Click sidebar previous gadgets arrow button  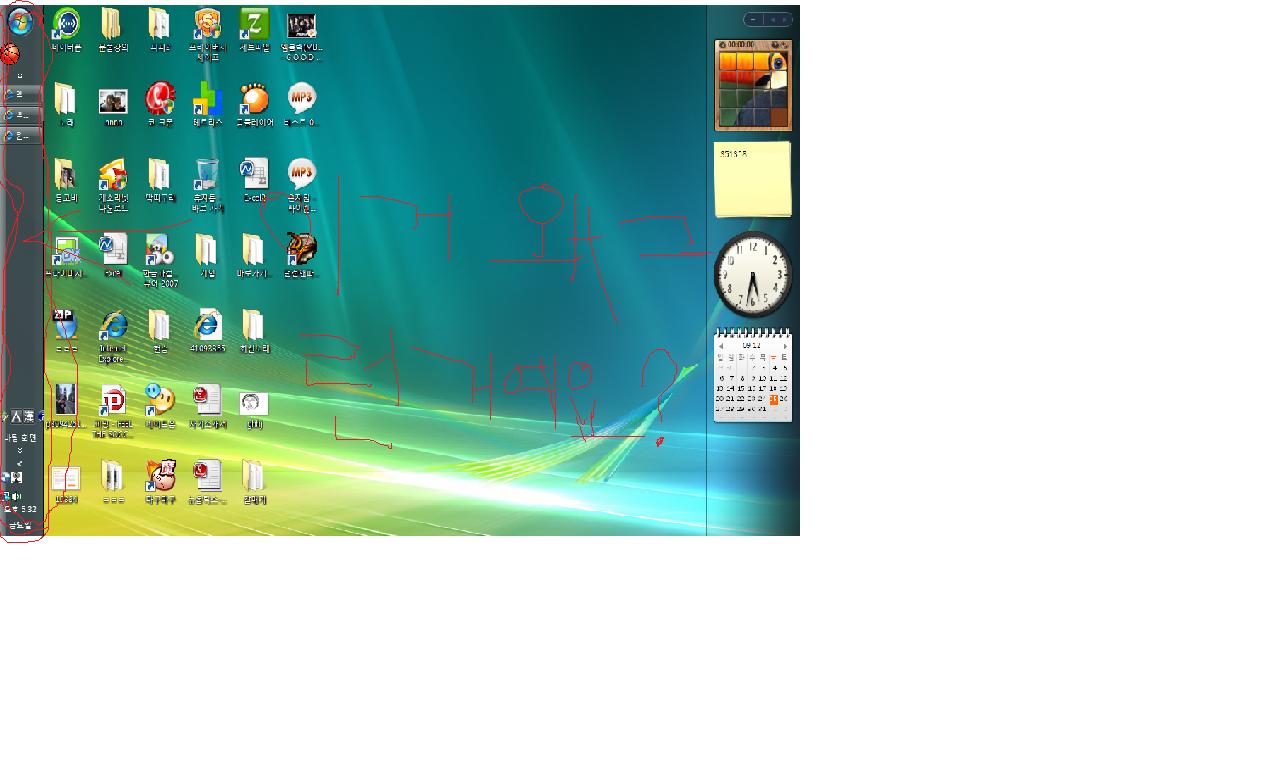pos(772,19)
